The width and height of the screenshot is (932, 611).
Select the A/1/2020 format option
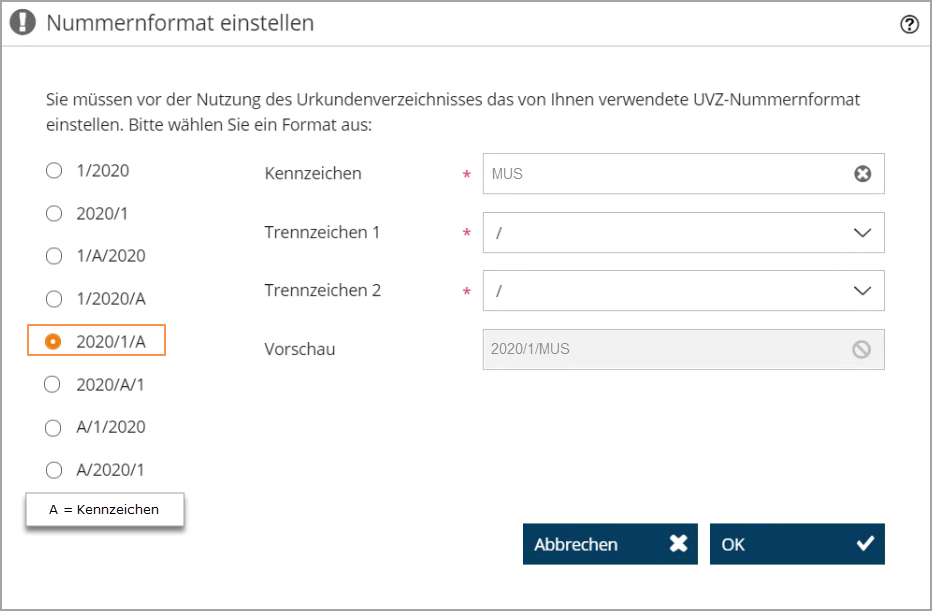click(53, 428)
